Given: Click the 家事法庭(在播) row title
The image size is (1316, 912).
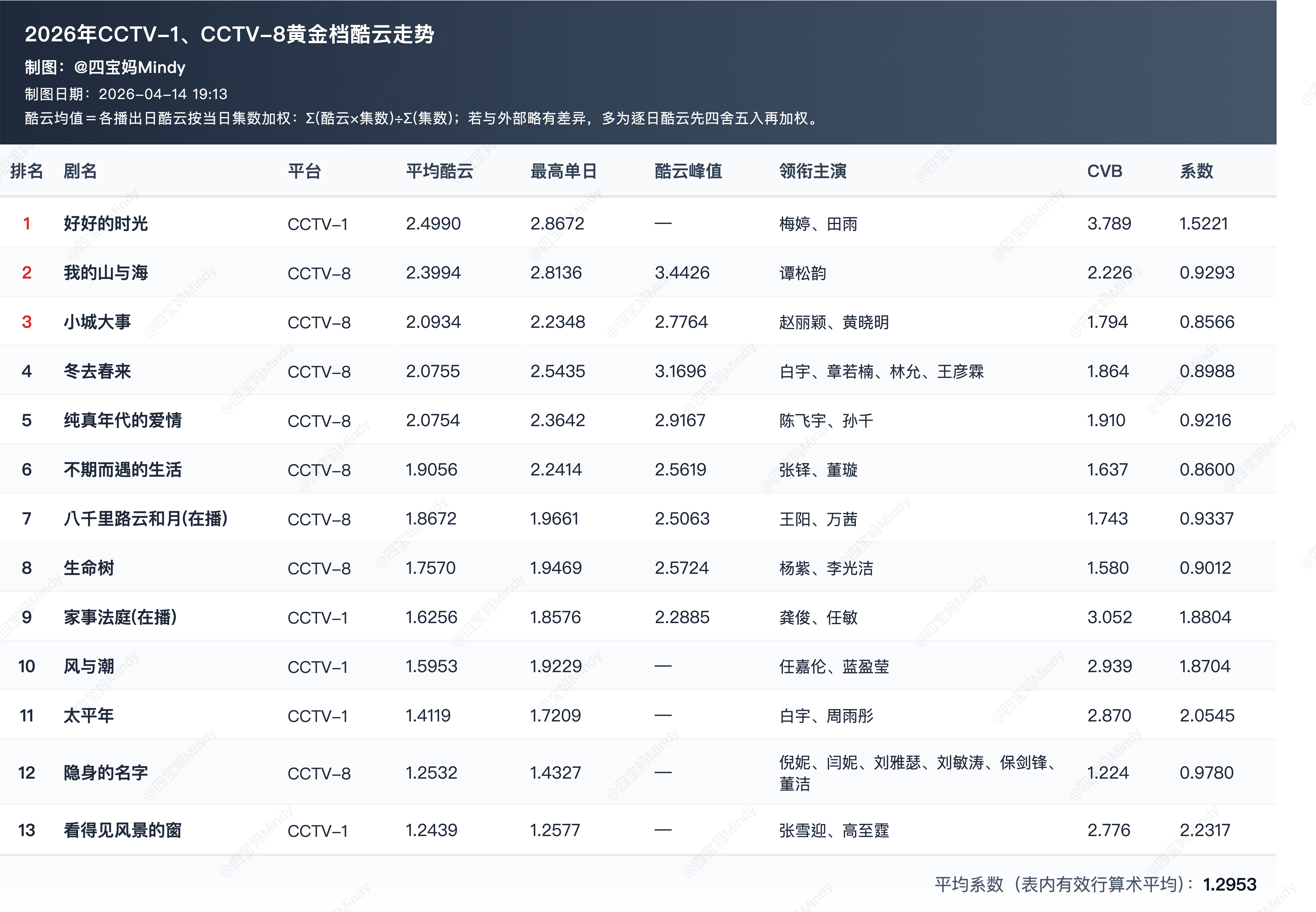Looking at the screenshot, I should pos(120,617).
